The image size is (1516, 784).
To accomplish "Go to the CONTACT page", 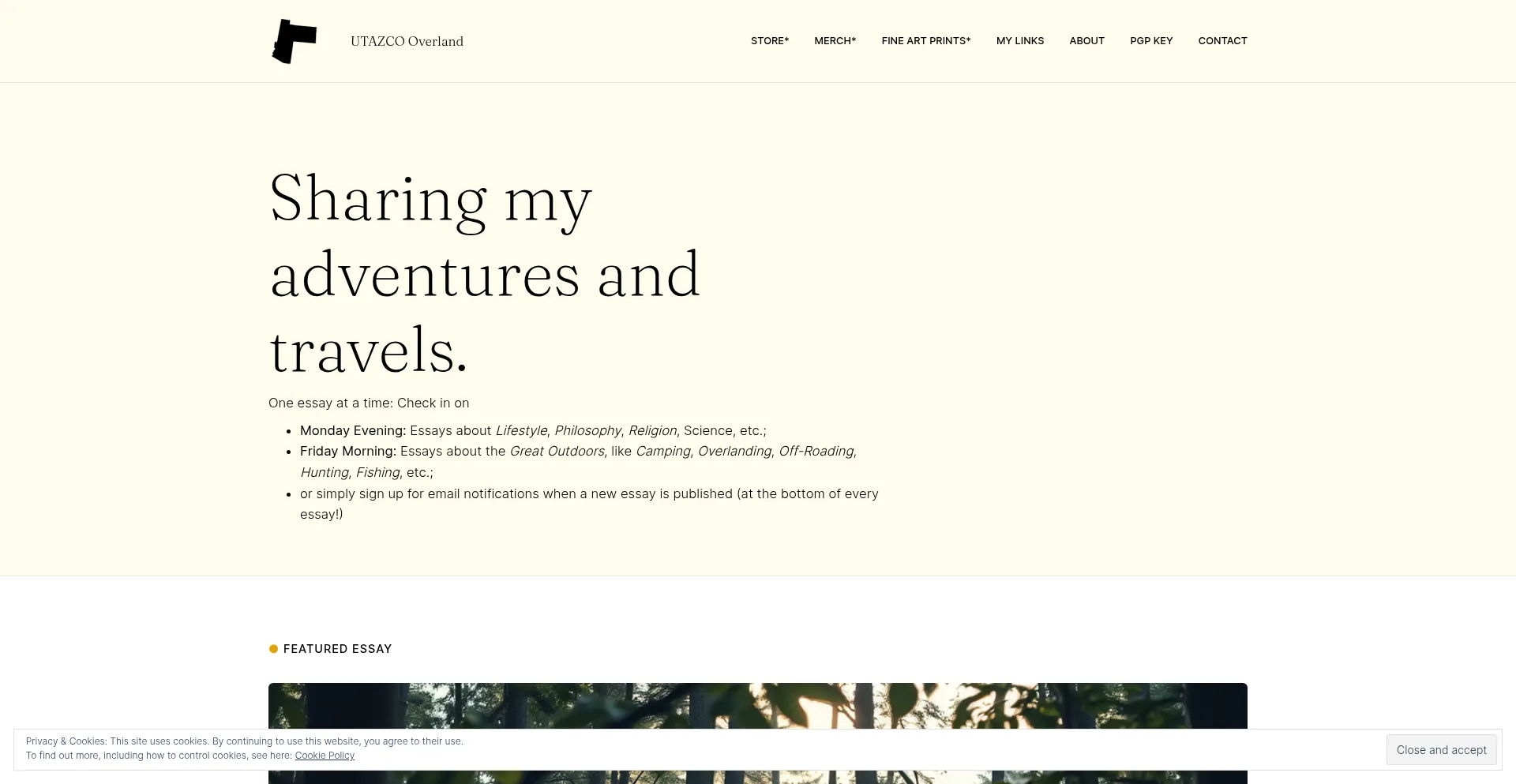I will pos(1222,41).
